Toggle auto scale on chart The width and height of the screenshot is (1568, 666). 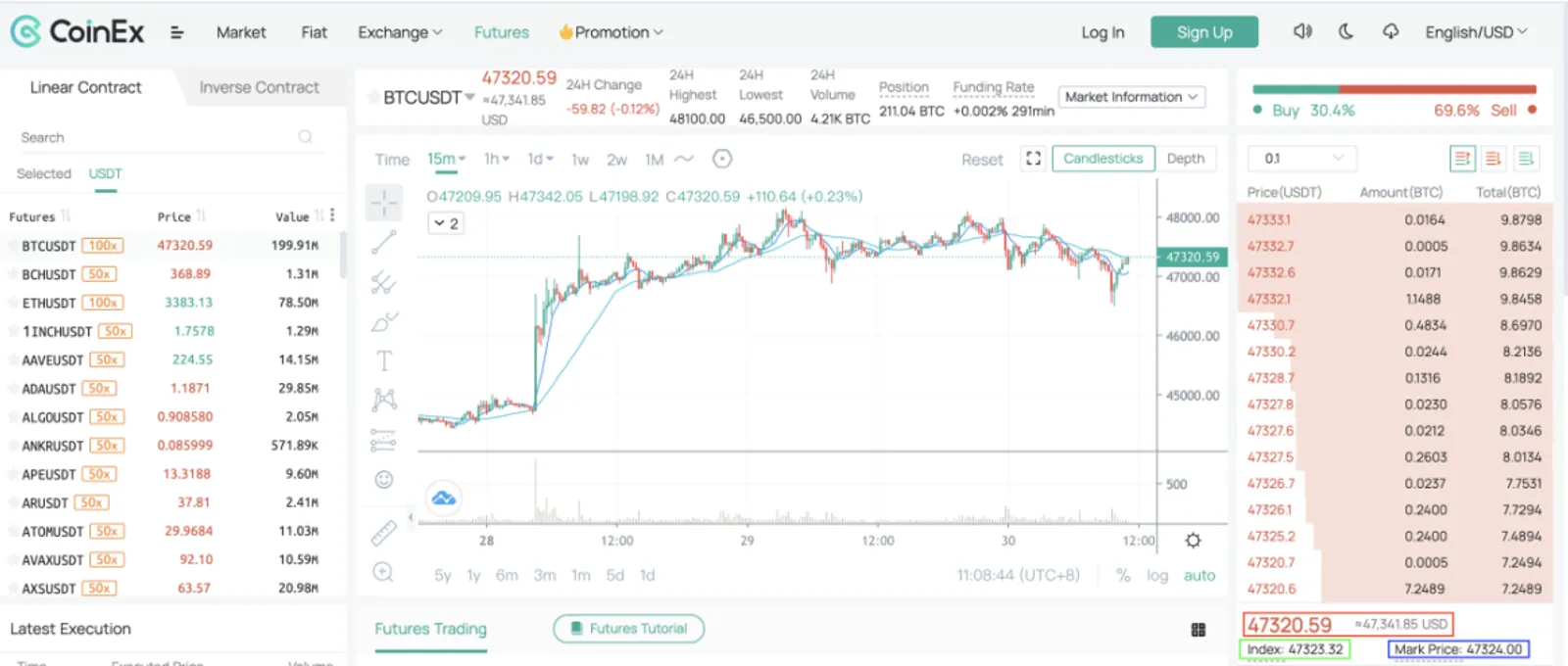coord(1200,576)
